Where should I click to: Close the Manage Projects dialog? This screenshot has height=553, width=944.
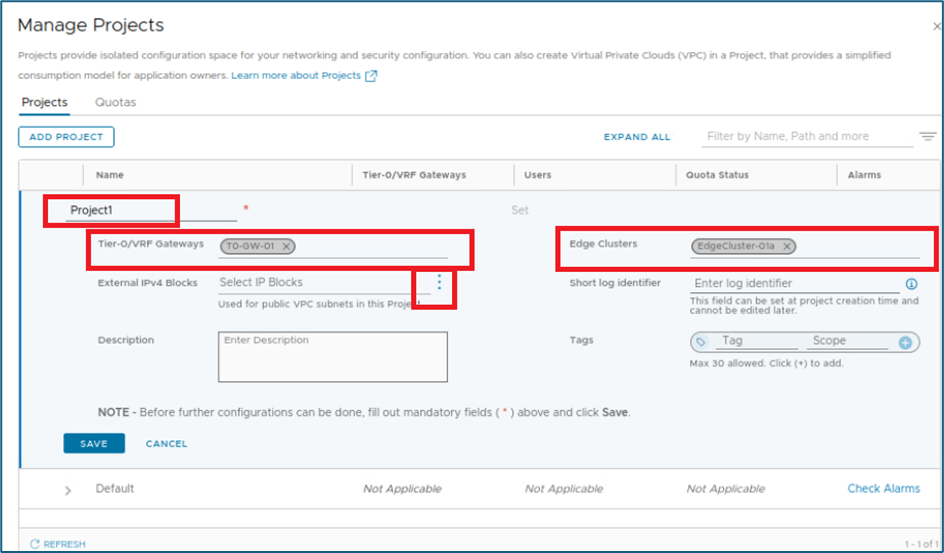(x=935, y=27)
